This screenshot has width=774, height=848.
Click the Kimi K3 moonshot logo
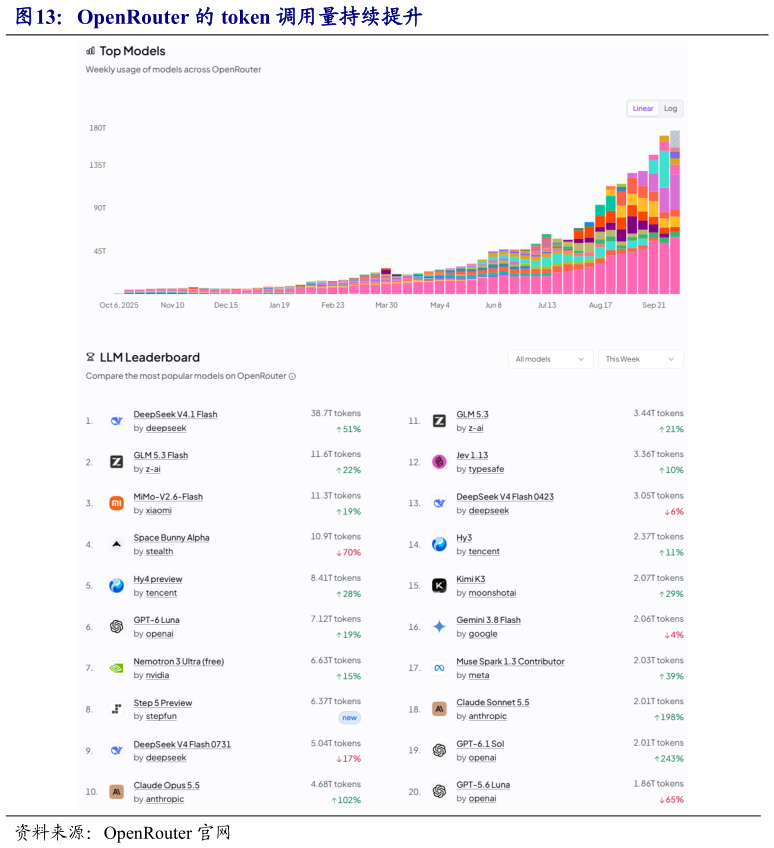(x=439, y=586)
